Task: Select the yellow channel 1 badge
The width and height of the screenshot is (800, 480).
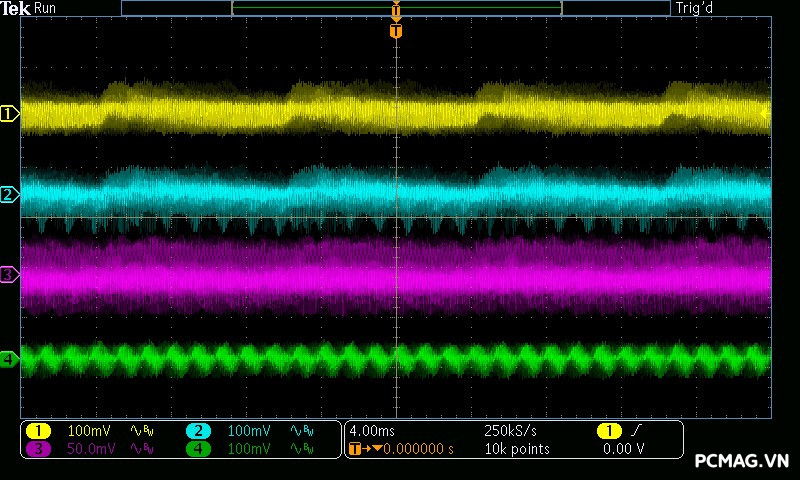Action: pyautogui.click(x=37, y=430)
